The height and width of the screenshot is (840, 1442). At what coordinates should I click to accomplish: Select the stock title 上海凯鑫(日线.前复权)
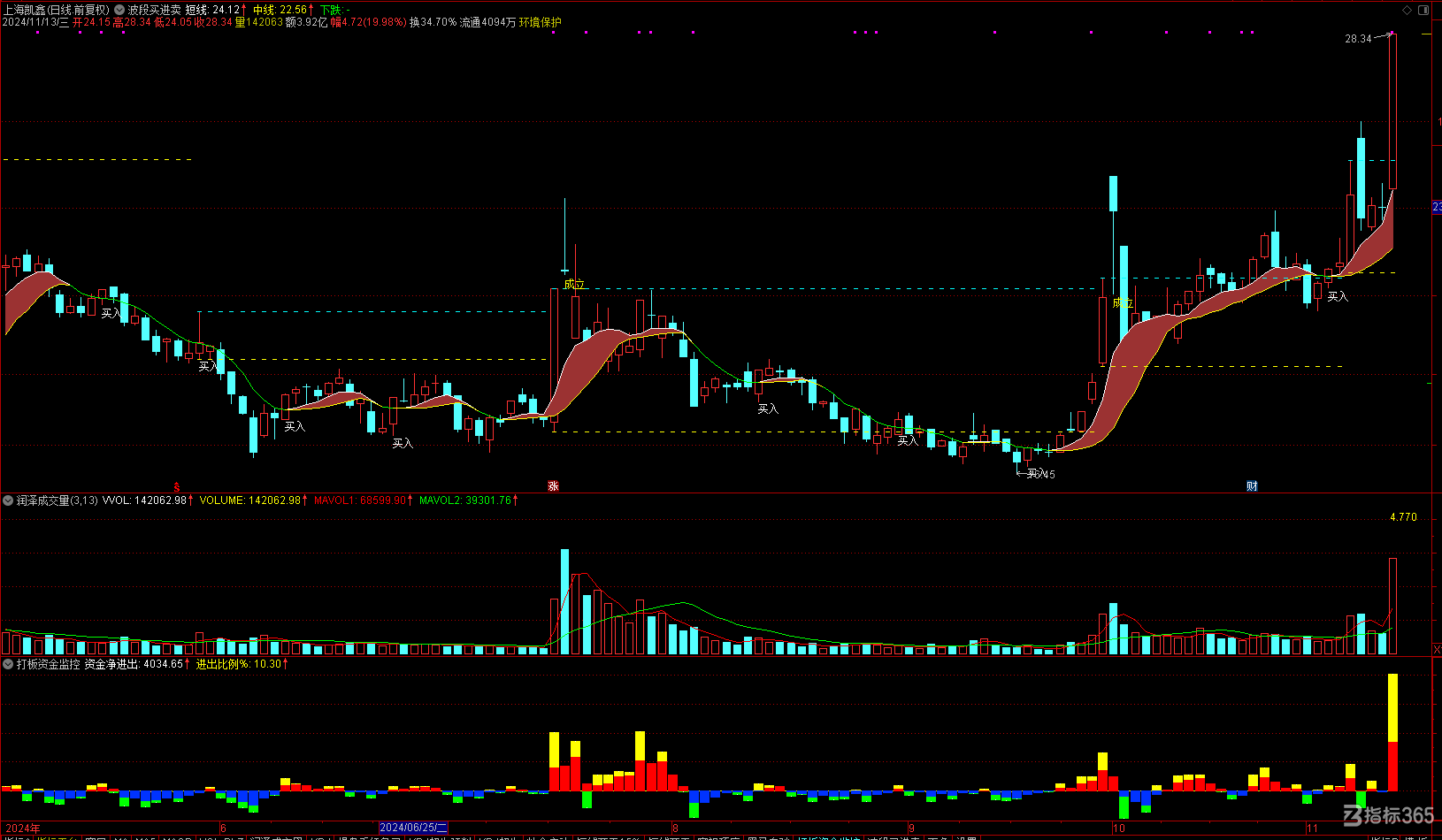coord(57,10)
